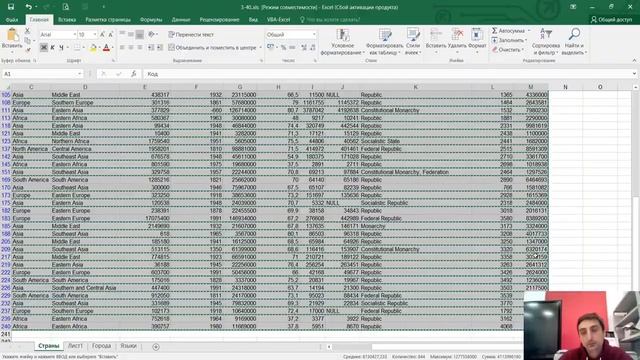The width and height of the screenshot is (640, 360).
Task: Align text to bottom of cell
Action: pyautogui.click(x=140, y=35)
